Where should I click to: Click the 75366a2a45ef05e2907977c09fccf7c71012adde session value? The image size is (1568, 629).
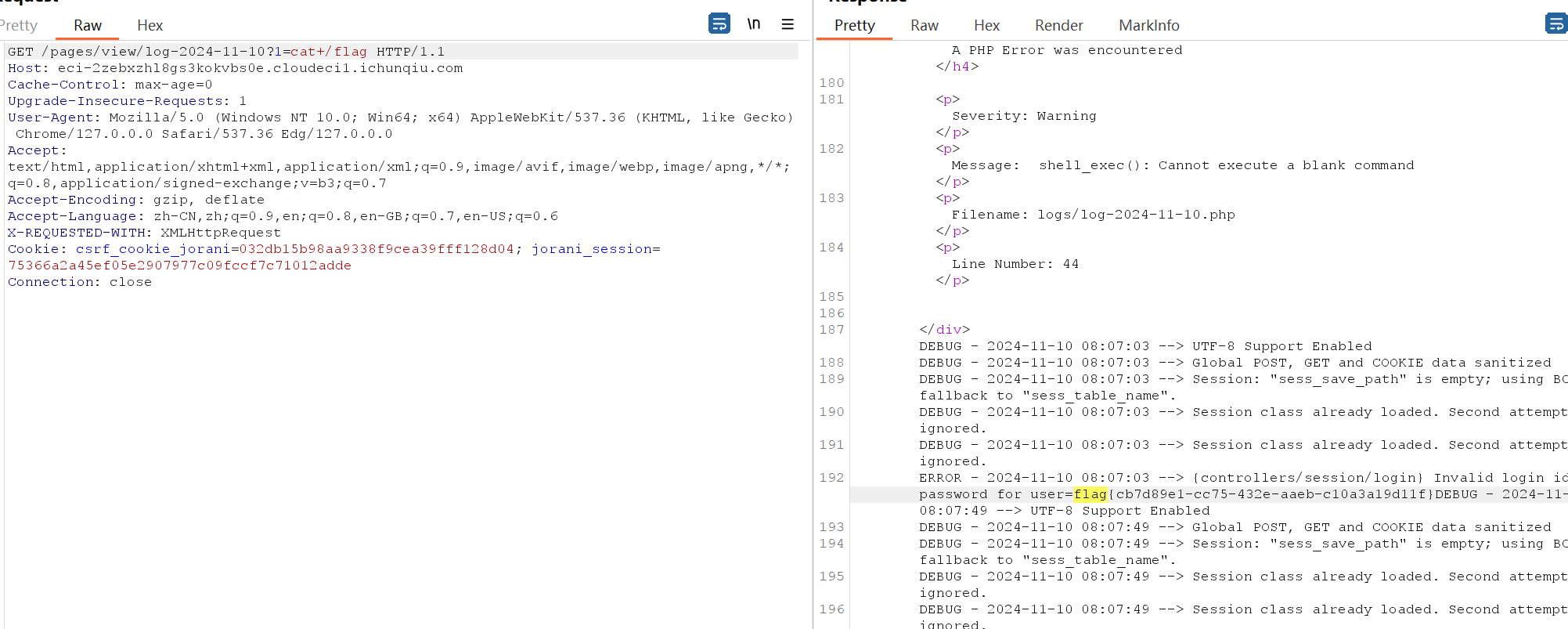point(179,266)
